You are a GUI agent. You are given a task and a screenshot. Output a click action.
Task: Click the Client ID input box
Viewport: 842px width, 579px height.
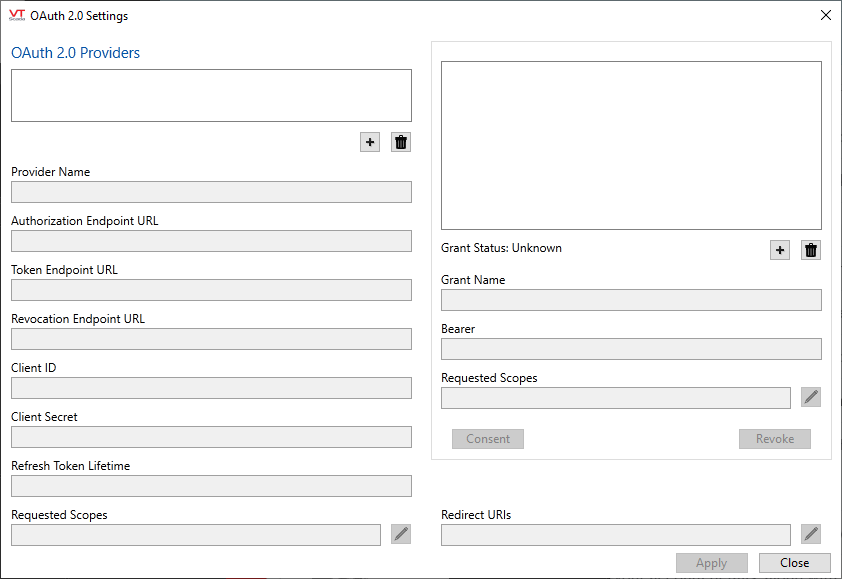pos(211,388)
